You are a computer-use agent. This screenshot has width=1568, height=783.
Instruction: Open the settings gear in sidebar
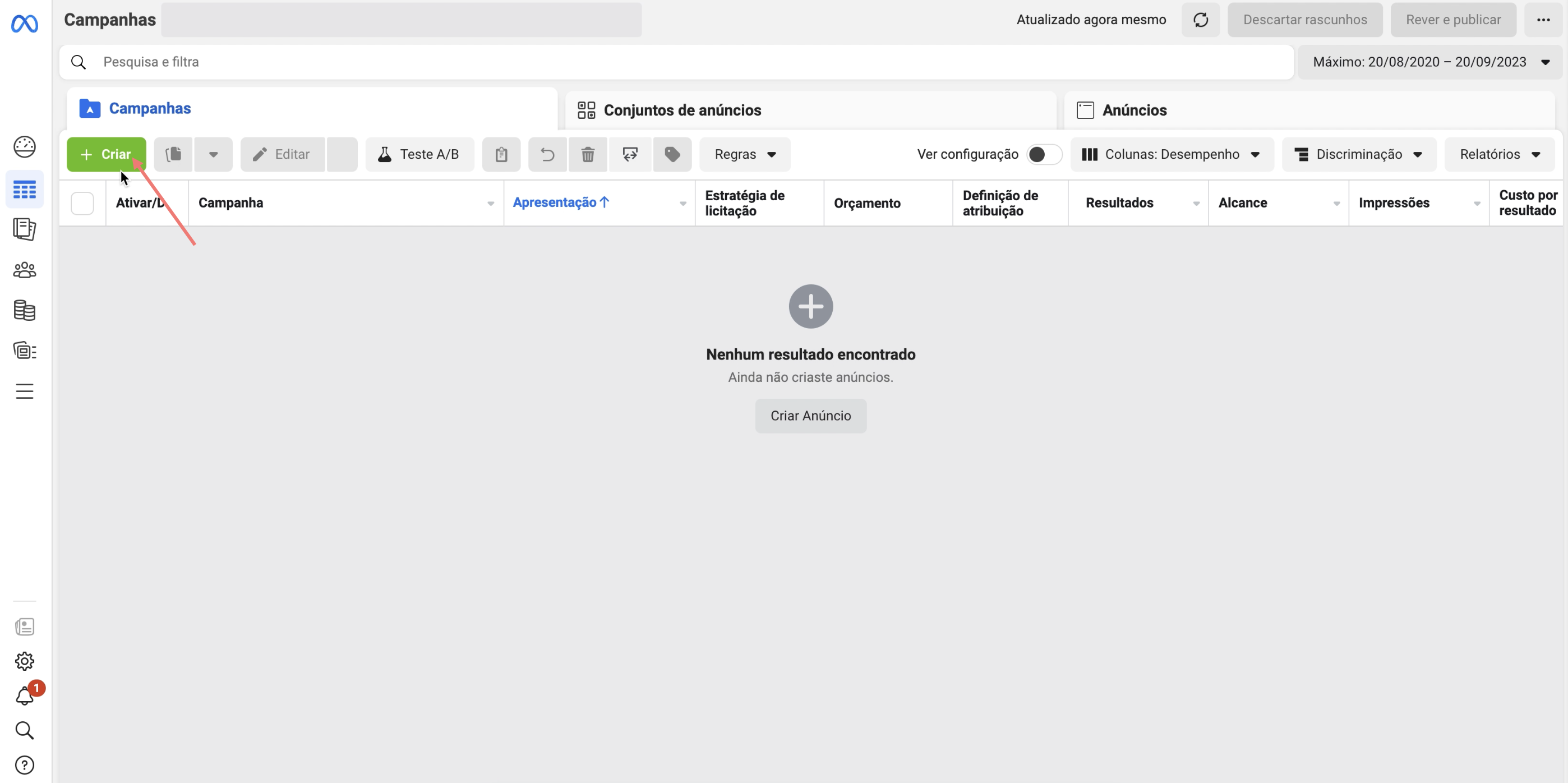(24, 661)
